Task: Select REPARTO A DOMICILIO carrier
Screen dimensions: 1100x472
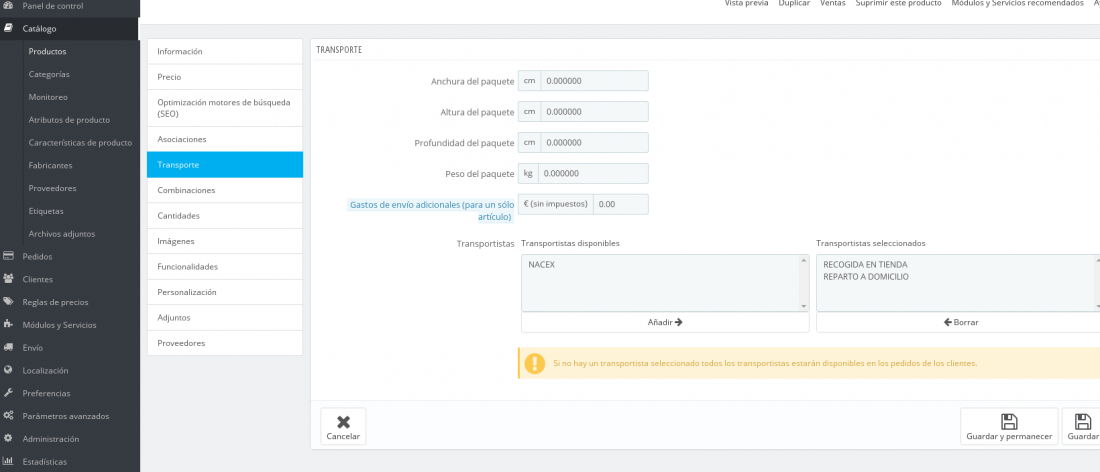Action: click(866, 277)
